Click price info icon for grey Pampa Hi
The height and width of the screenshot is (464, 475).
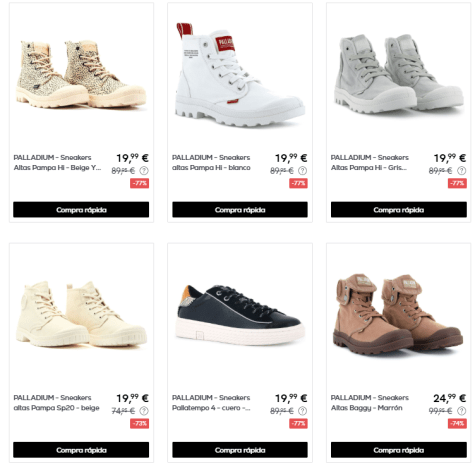point(461,171)
